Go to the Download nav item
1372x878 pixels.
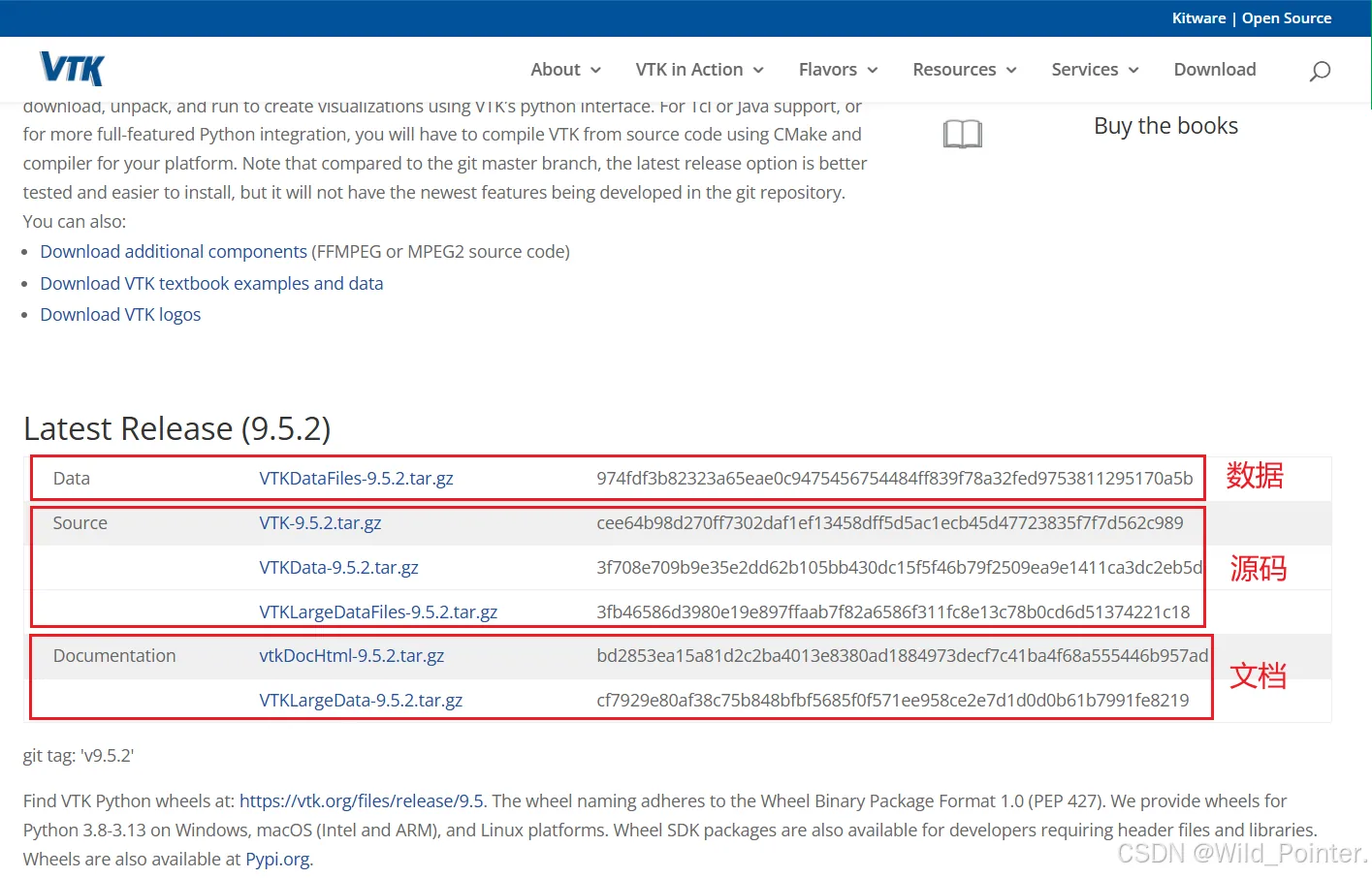pos(1215,70)
